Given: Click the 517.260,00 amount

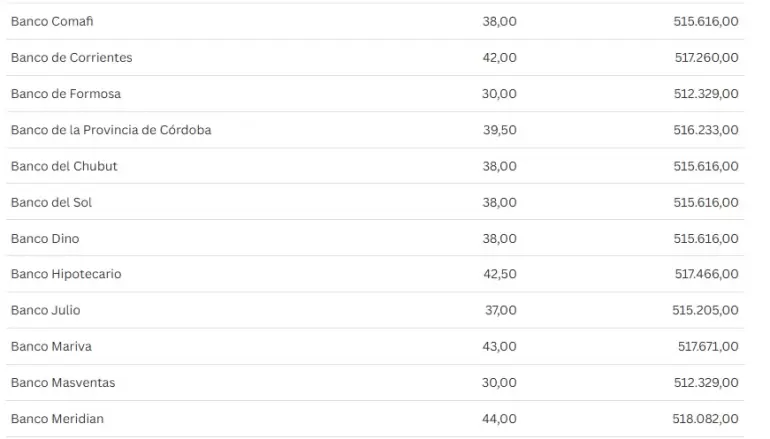Looking at the screenshot, I should (x=706, y=57).
